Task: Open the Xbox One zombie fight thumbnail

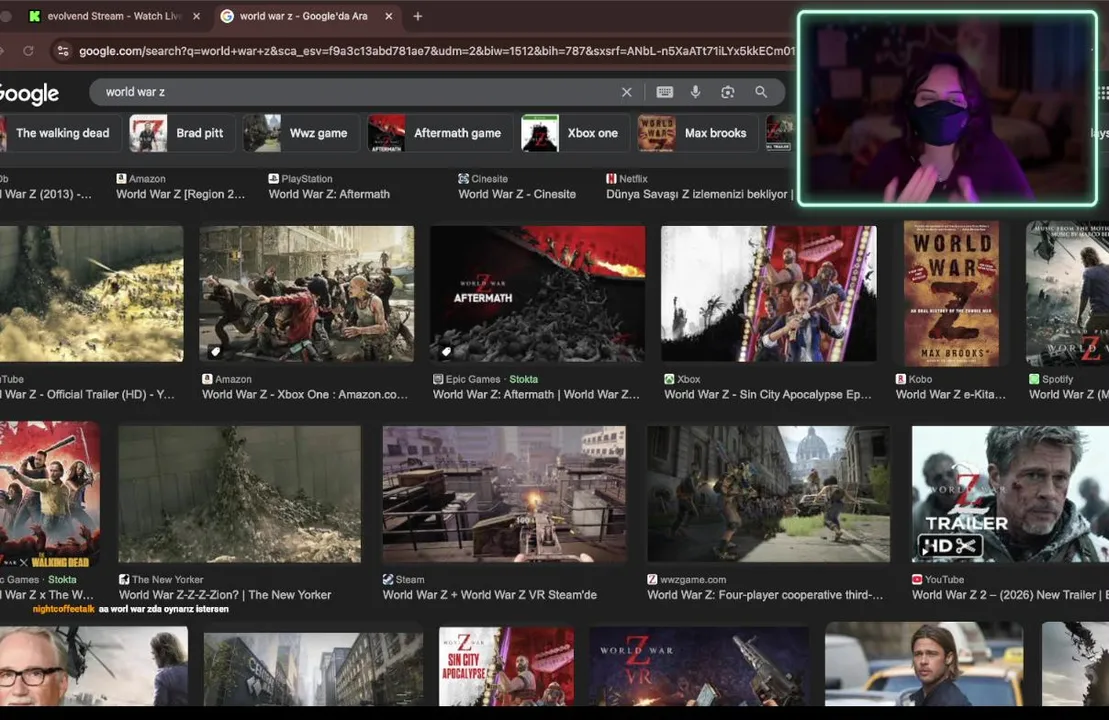Action: (306, 294)
